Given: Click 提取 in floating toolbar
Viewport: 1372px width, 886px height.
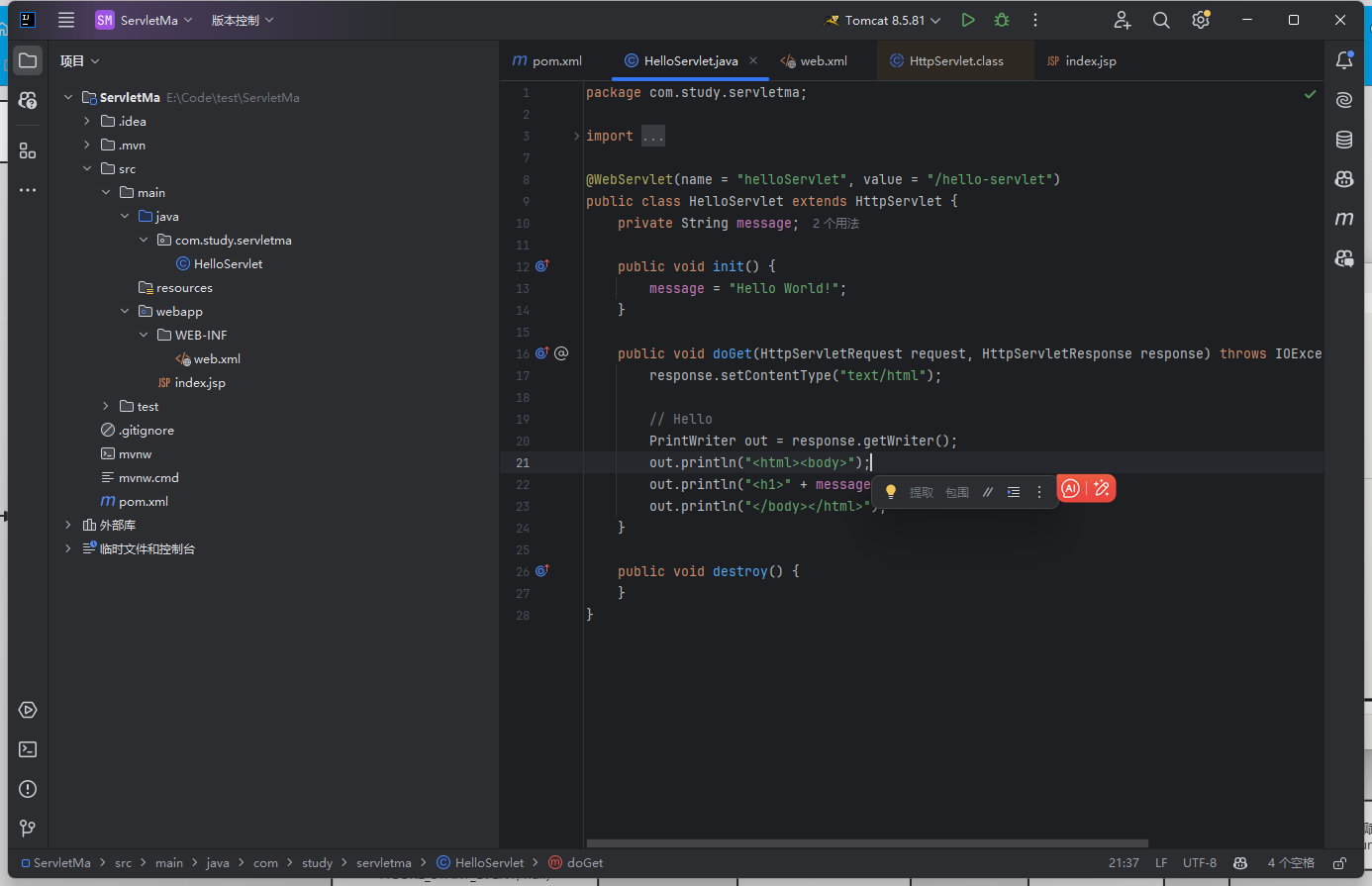Looking at the screenshot, I should [922, 492].
